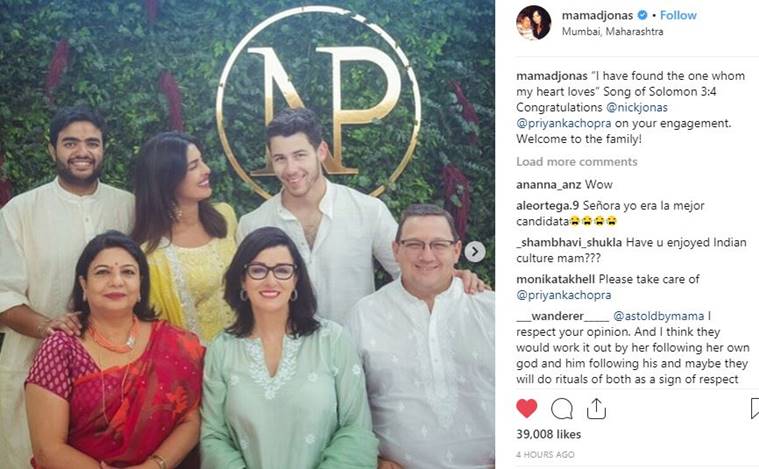This screenshot has width=759, height=469.
Task: Follow the mamadjonas account
Action: (678, 15)
